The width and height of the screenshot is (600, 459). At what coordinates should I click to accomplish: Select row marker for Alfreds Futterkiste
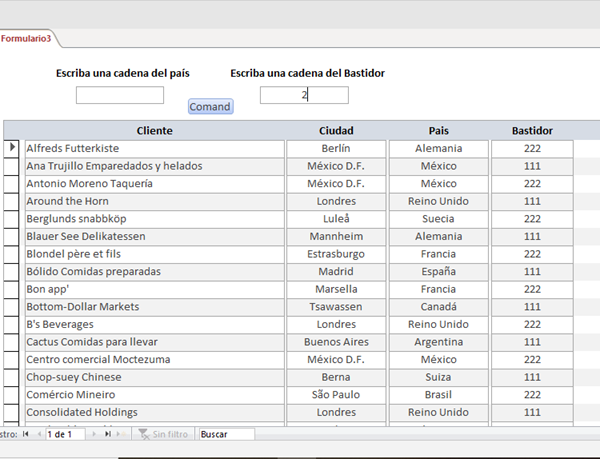click(x=13, y=148)
